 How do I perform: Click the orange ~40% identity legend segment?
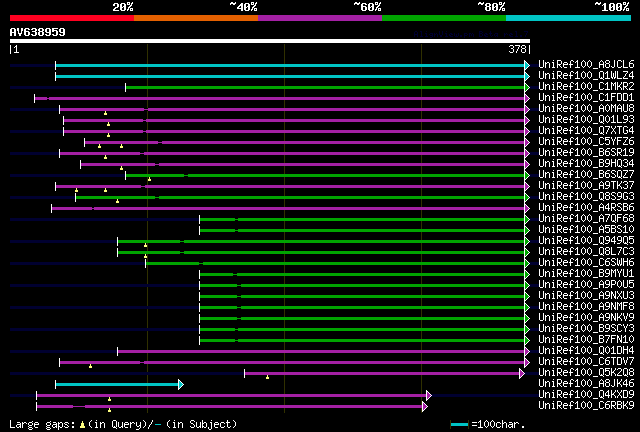coord(196,18)
